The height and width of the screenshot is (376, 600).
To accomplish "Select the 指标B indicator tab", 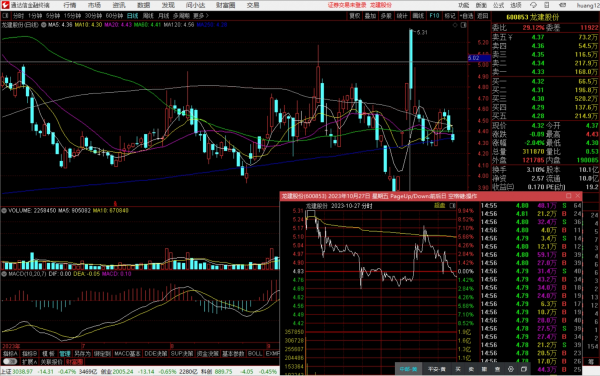I will pos(29,354).
